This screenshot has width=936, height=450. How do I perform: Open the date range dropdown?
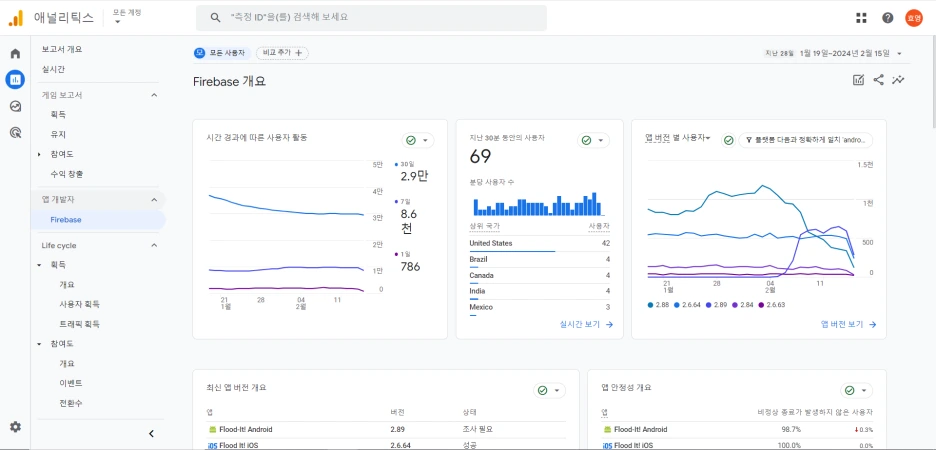pos(899,54)
